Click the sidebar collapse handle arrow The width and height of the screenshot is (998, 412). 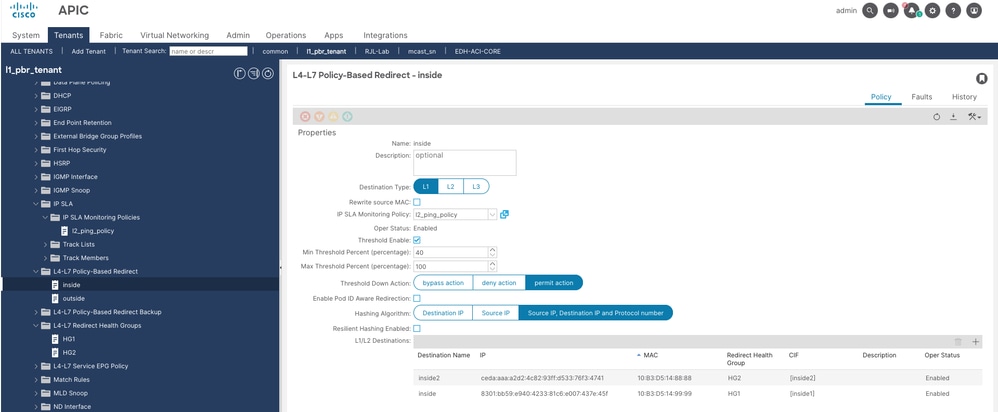281,268
